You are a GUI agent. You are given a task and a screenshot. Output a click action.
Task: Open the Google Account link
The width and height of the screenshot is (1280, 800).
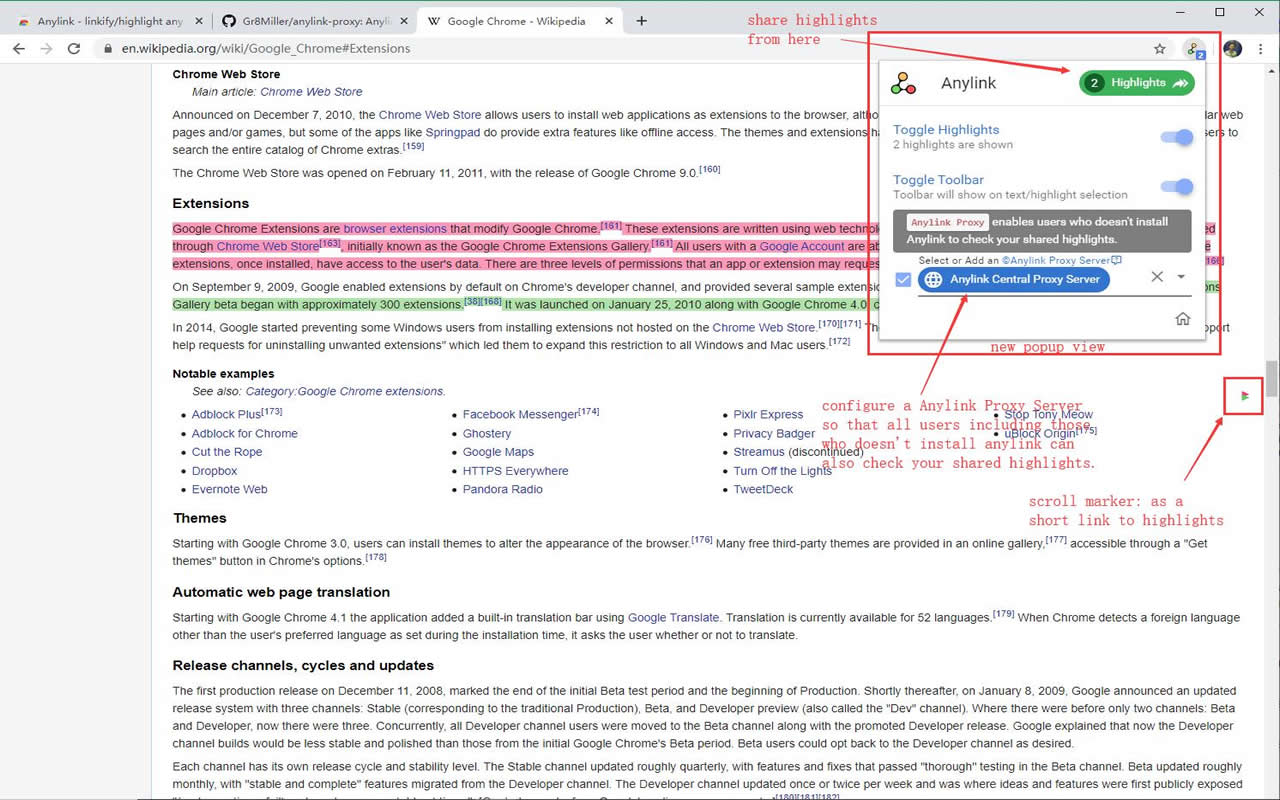[x=802, y=246]
